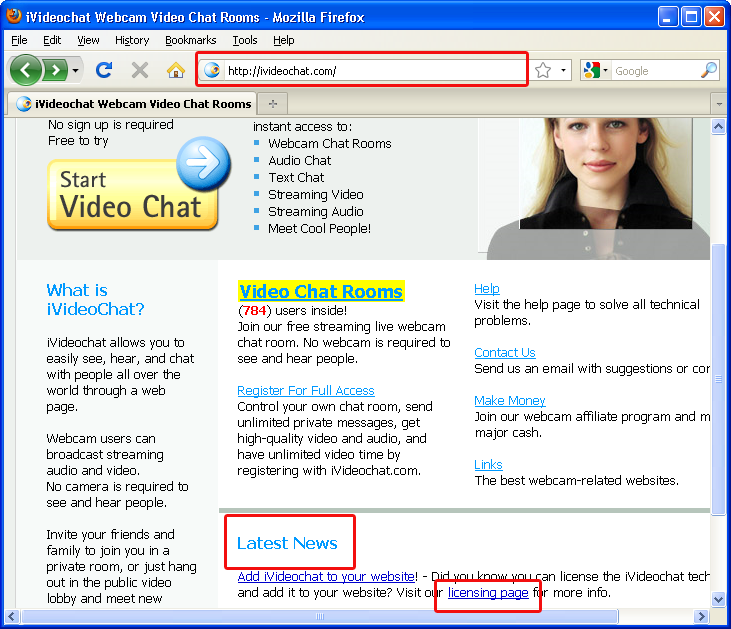This screenshot has width=731, height=629.
Task: Click the Google search input field
Action: click(x=656, y=71)
